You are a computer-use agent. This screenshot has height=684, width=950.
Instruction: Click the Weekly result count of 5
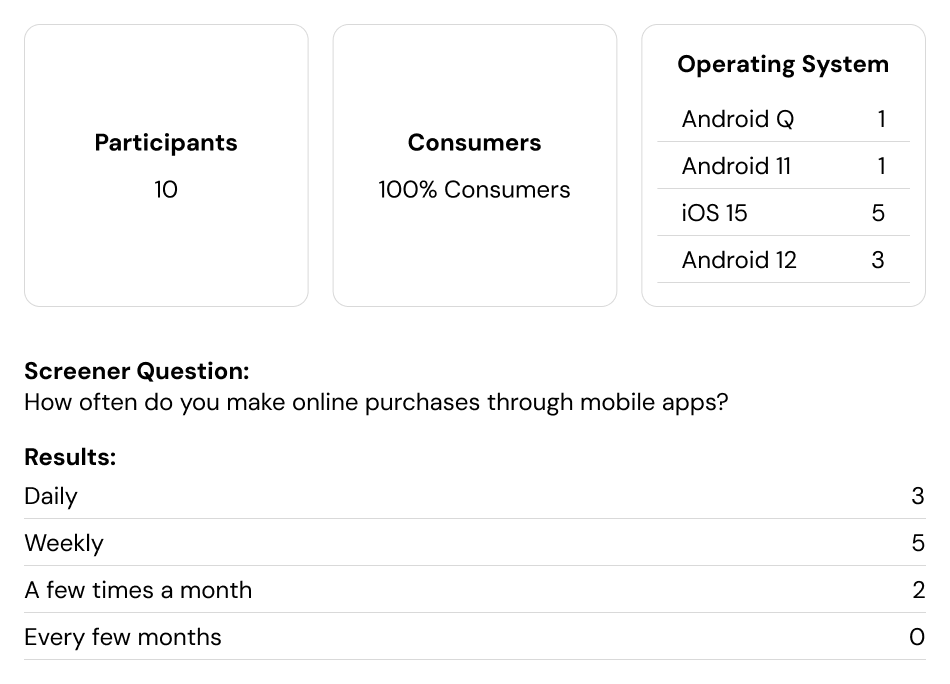[x=918, y=543]
